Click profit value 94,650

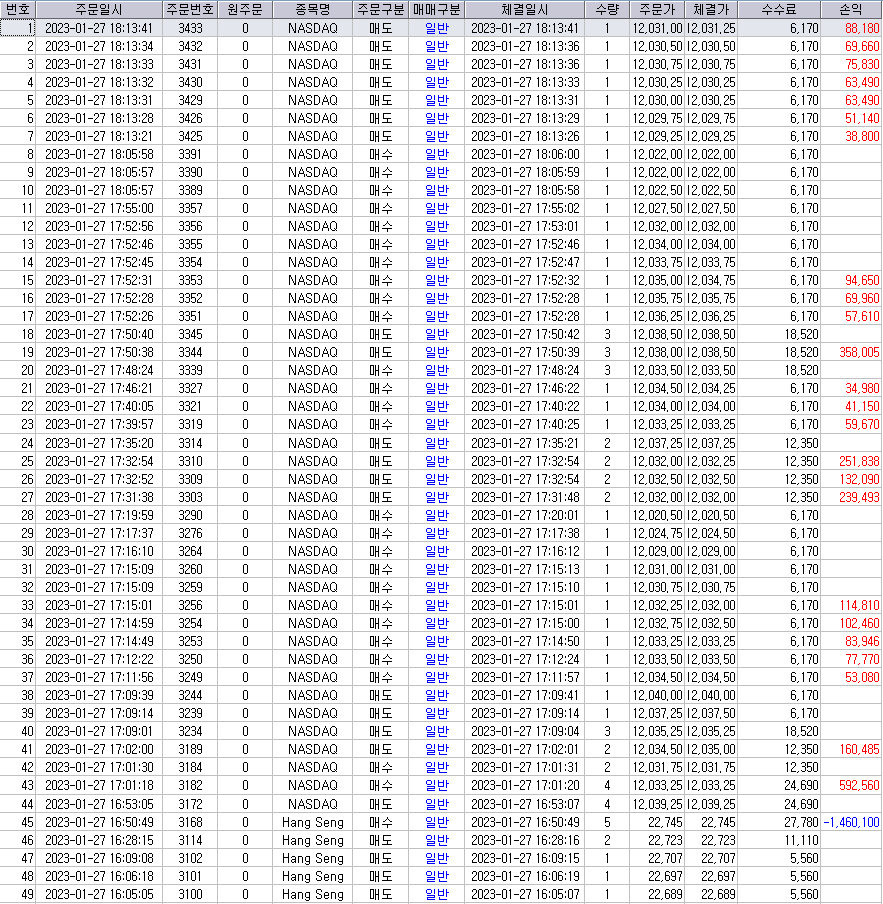click(x=862, y=280)
